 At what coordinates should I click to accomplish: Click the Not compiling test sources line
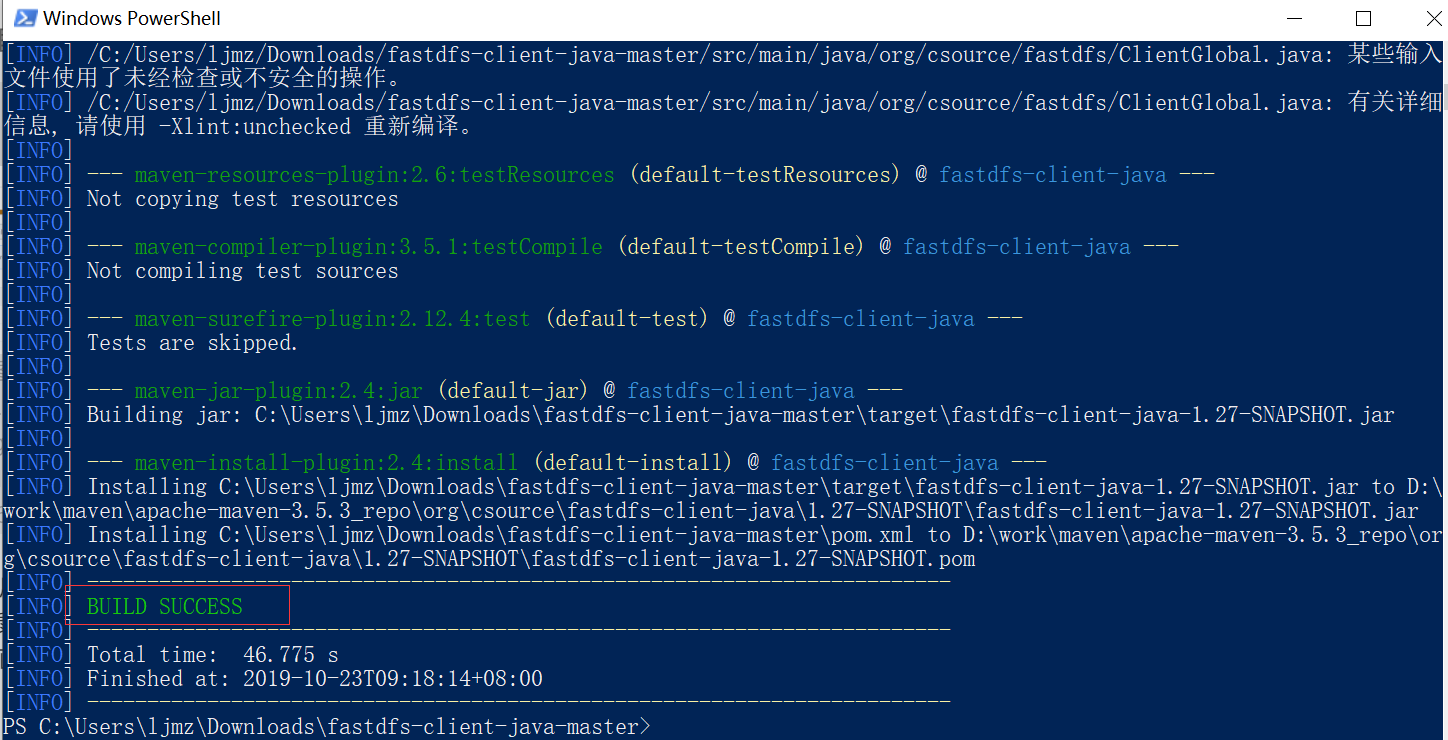[x=240, y=269]
